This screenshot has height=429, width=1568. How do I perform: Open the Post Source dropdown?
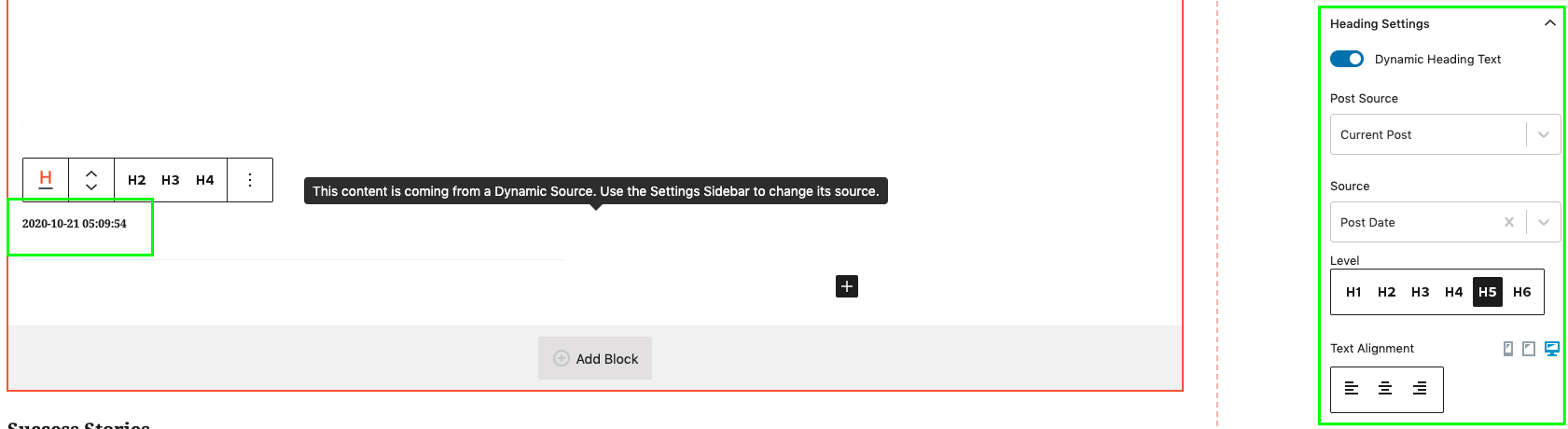point(1445,134)
